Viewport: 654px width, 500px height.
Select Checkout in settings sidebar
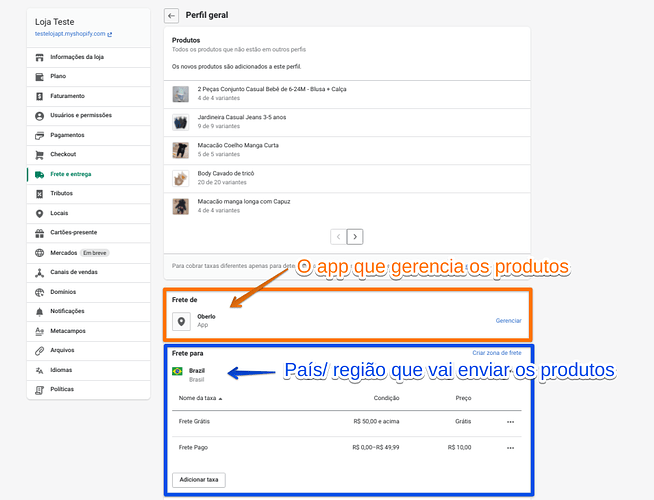pos(88,155)
